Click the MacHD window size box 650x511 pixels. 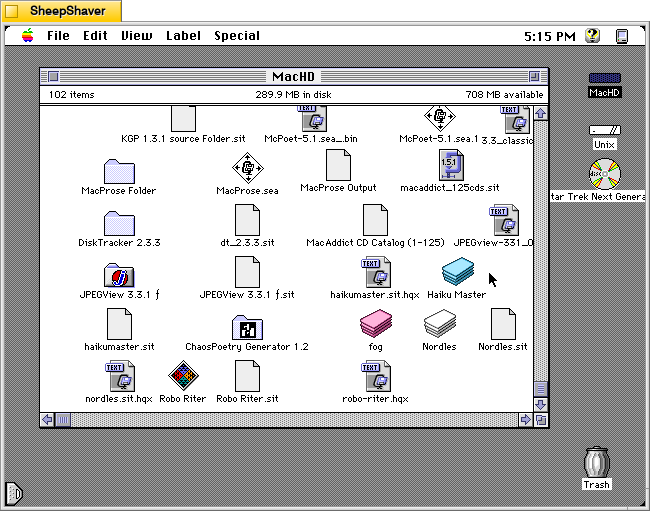pos(541,420)
